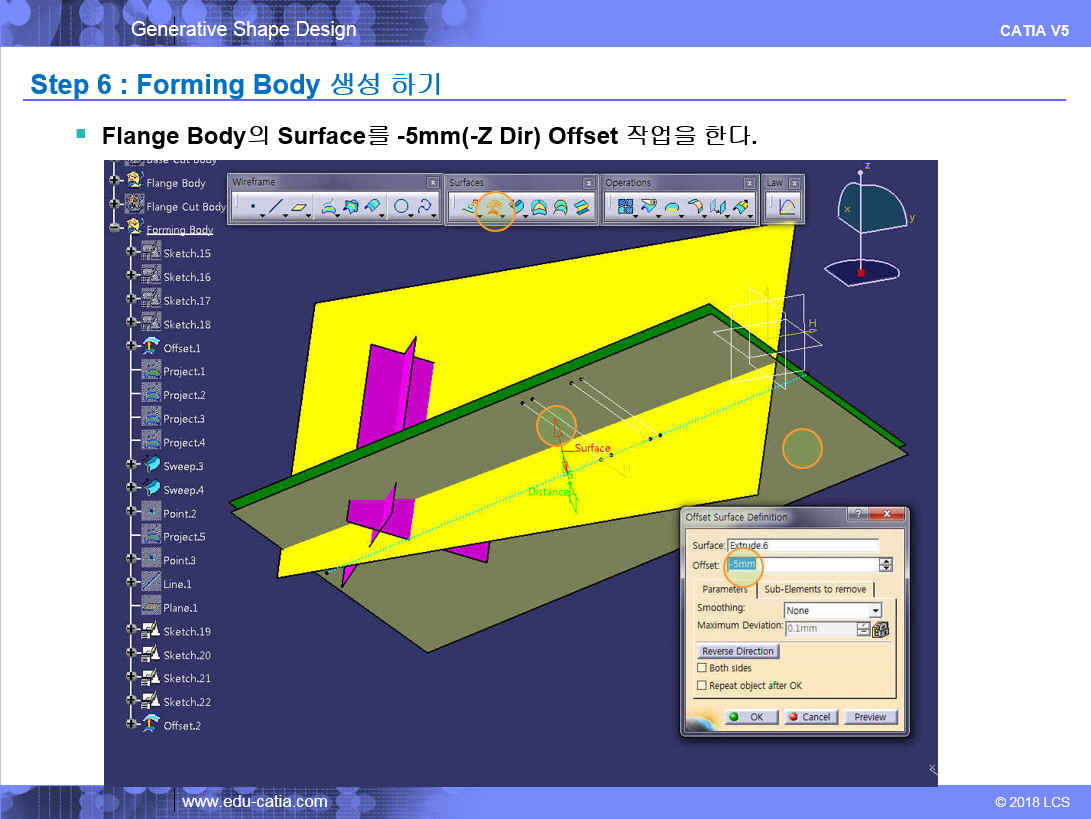Switch to Sub-Elements to remove tab
This screenshot has width=1091, height=819.
coord(814,589)
